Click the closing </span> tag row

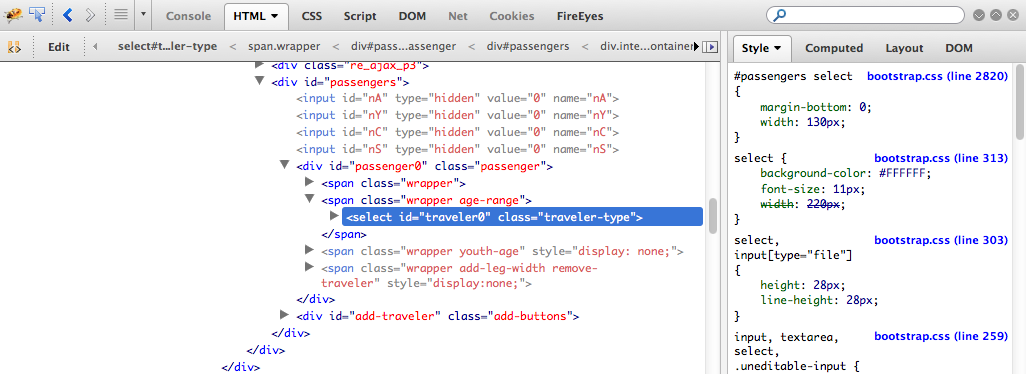point(344,234)
